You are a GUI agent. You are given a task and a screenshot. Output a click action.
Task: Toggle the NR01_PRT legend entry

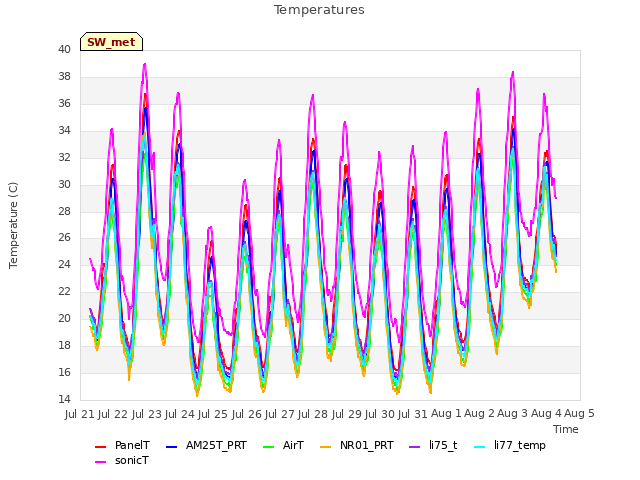(x=357, y=445)
